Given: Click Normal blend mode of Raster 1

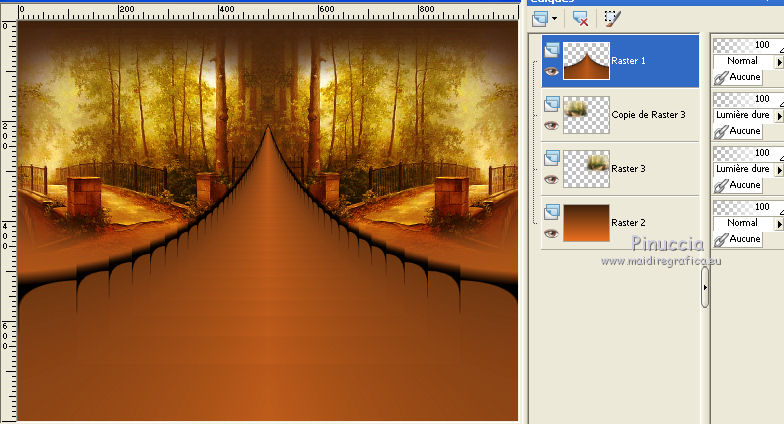Looking at the screenshot, I should pyautogui.click(x=742, y=61).
